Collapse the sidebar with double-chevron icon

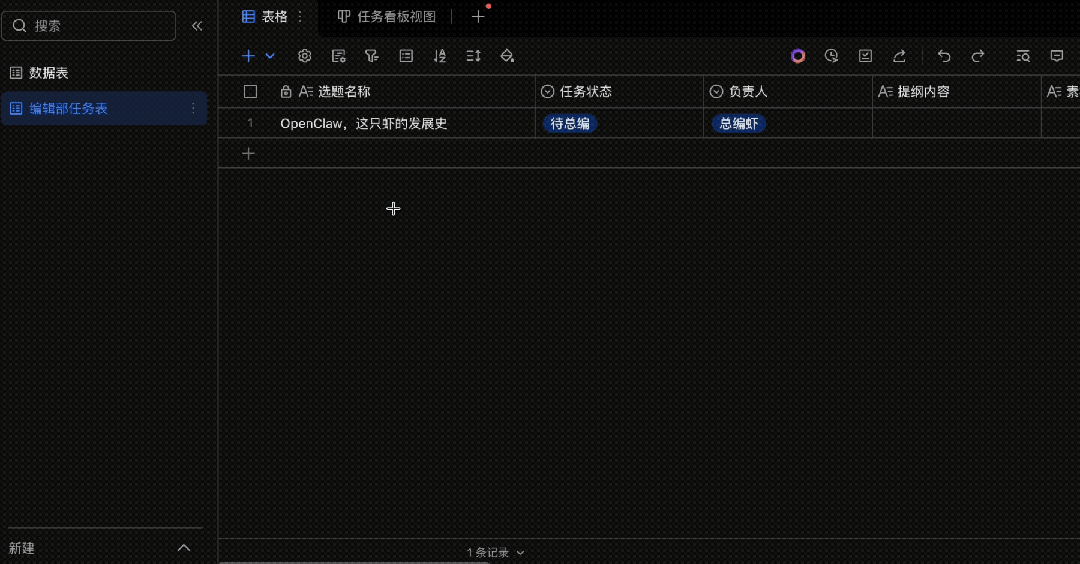click(x=197, y=26)
